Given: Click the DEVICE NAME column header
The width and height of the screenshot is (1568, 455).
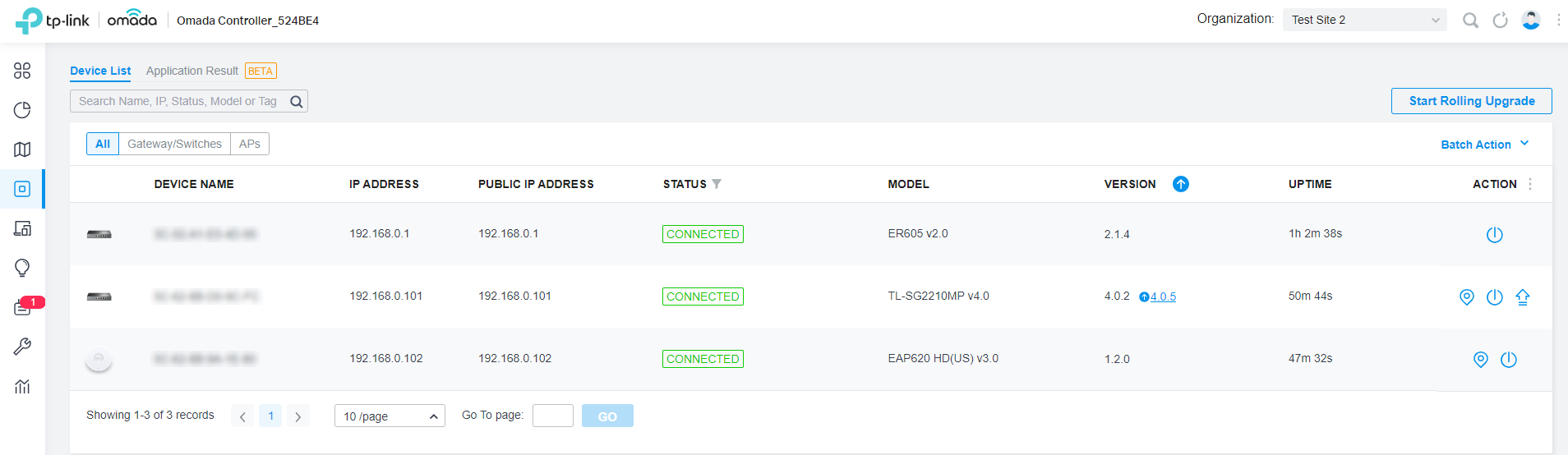Looking at the screenshot, I should tap(194, 184).
